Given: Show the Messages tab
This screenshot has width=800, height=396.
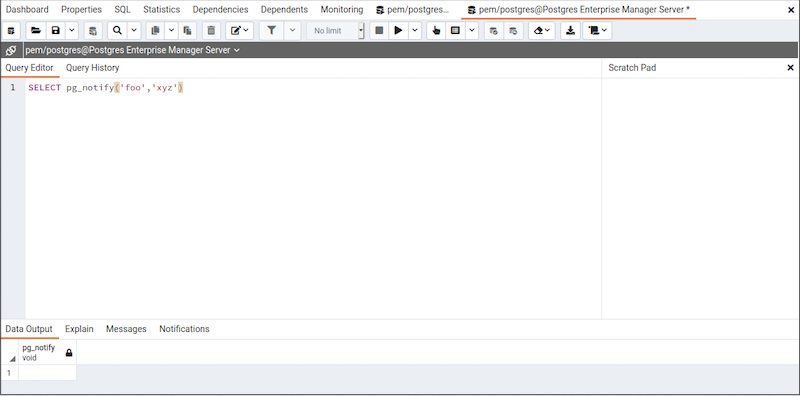Looking at the screenshot, I should (126, 329).
